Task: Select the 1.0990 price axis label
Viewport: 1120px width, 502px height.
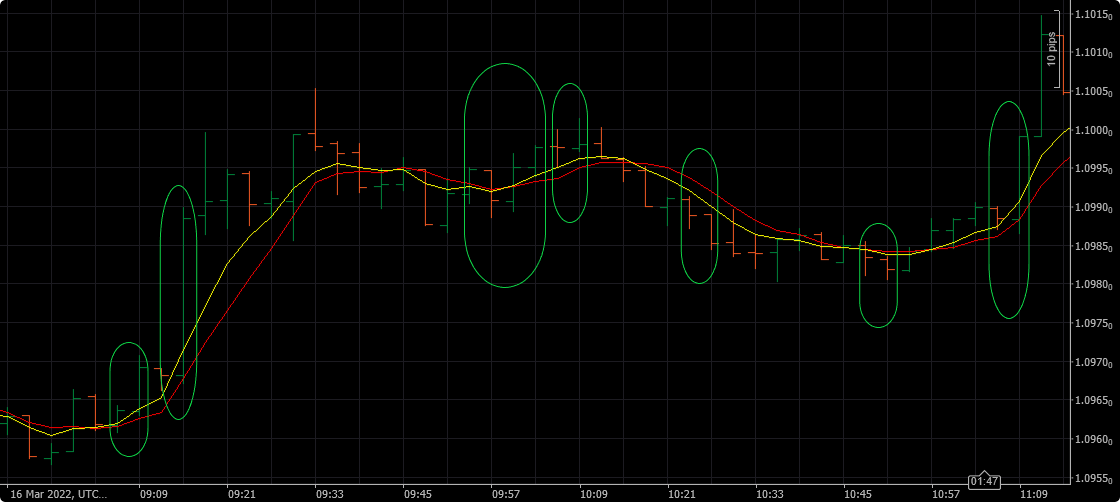Action: 1096,208
